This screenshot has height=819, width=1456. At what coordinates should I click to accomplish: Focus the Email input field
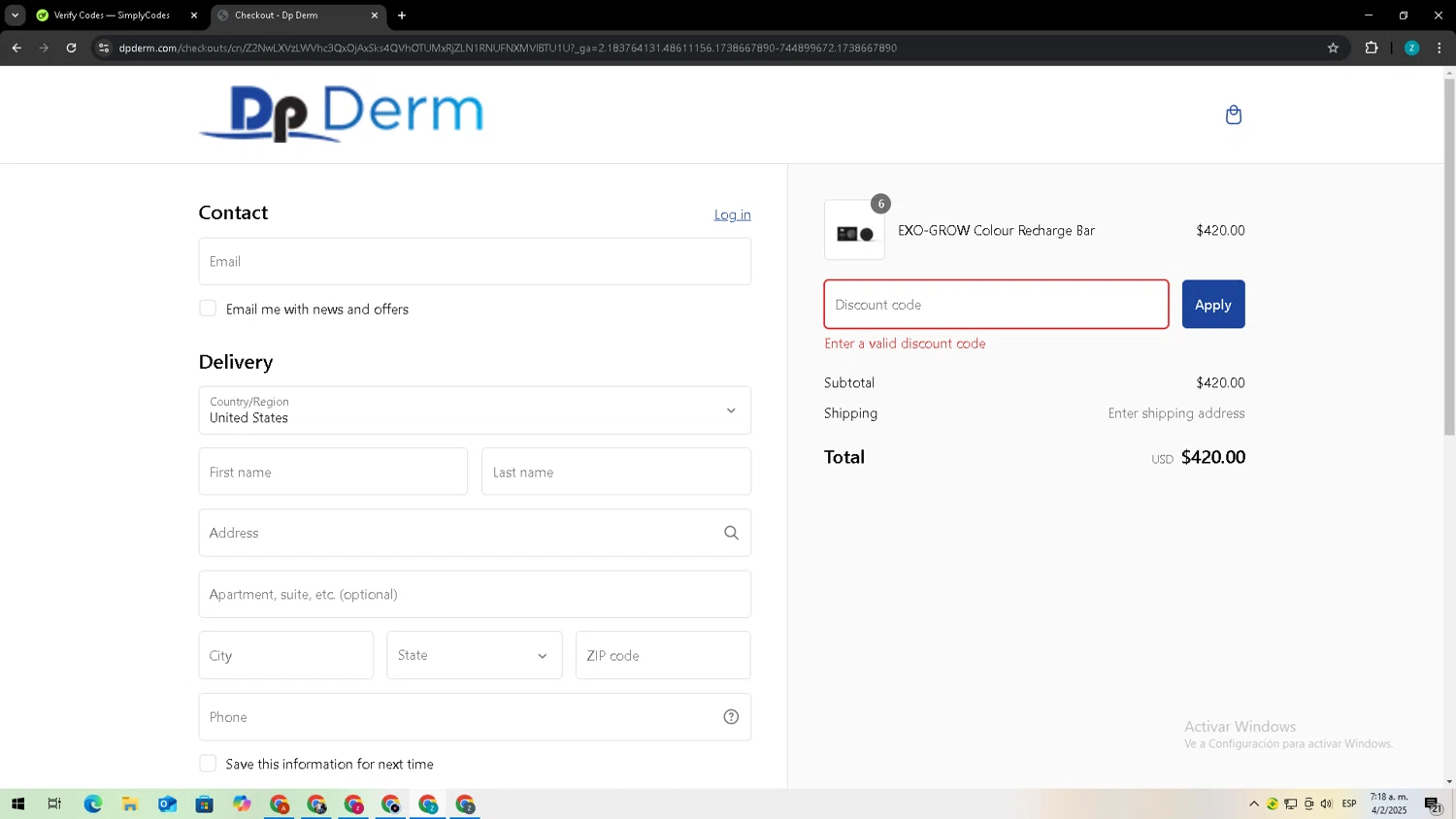pos(475,261)
